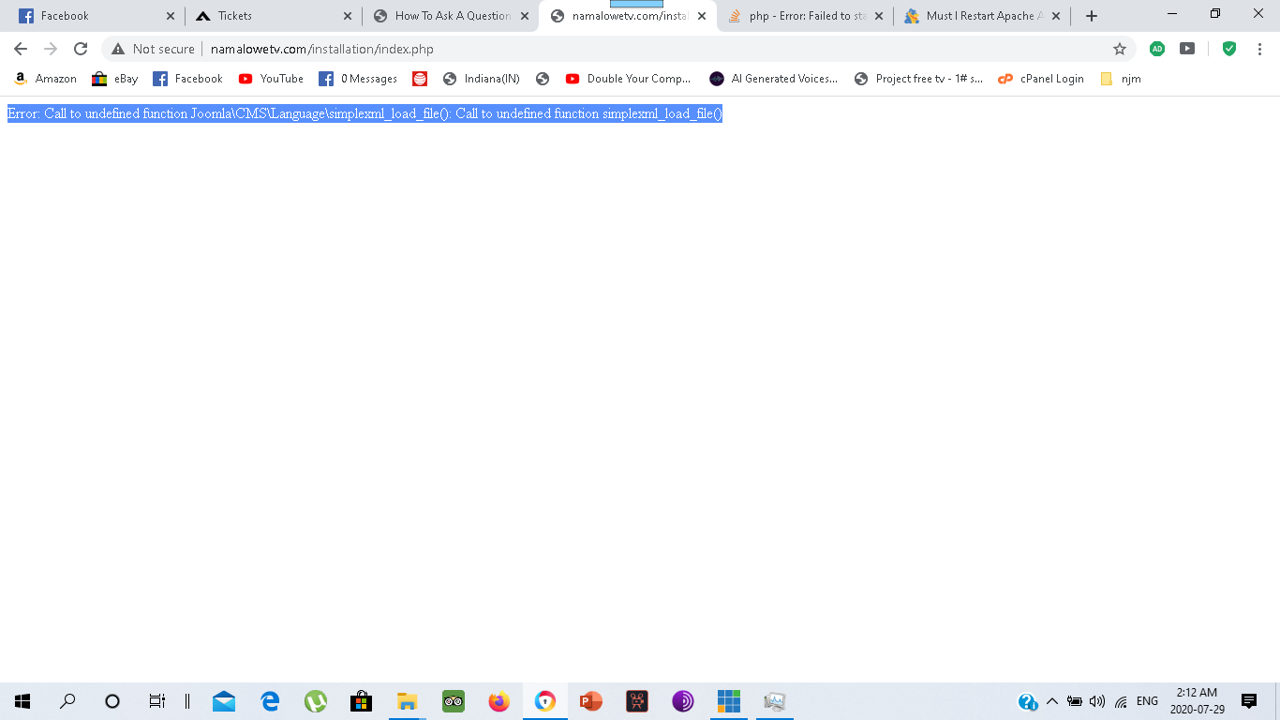
Task: Open the monitor chart taskbar app
Action: (x=774, y=701)
